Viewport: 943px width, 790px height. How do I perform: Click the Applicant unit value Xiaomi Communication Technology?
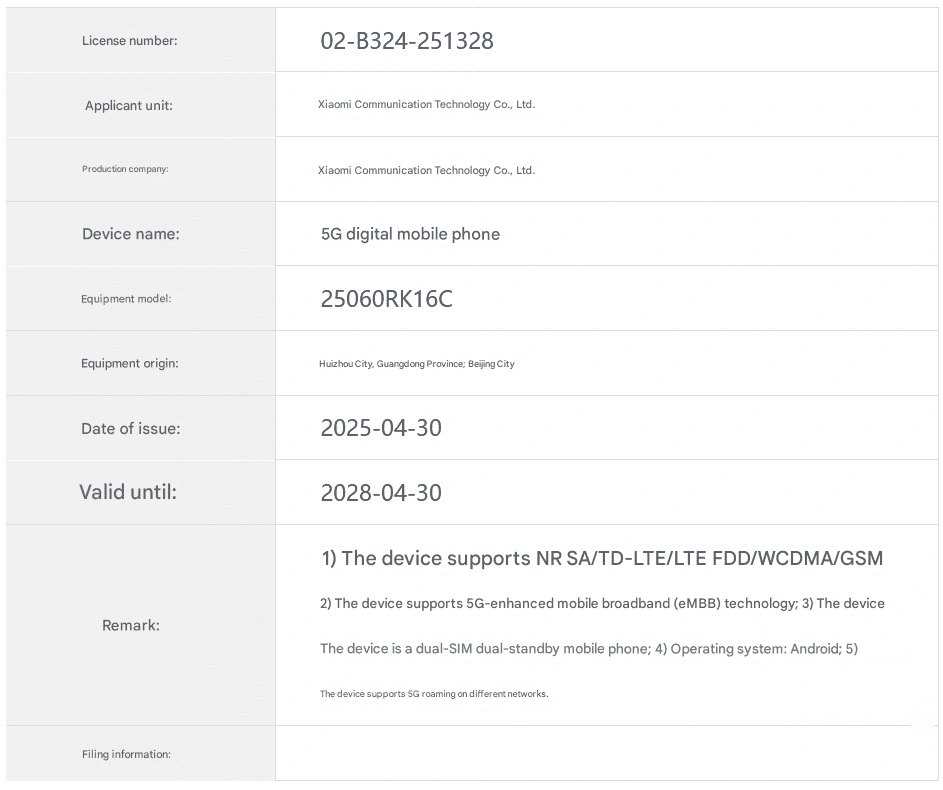tap(426, 105)
